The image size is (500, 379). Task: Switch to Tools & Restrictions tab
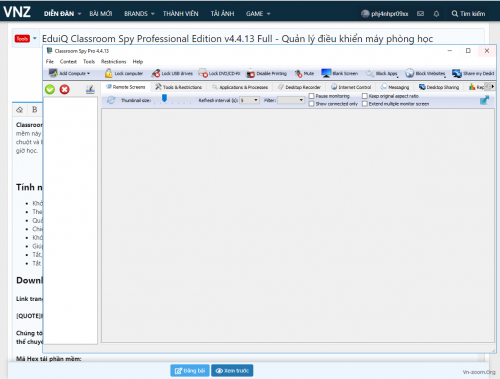[179, 87]
